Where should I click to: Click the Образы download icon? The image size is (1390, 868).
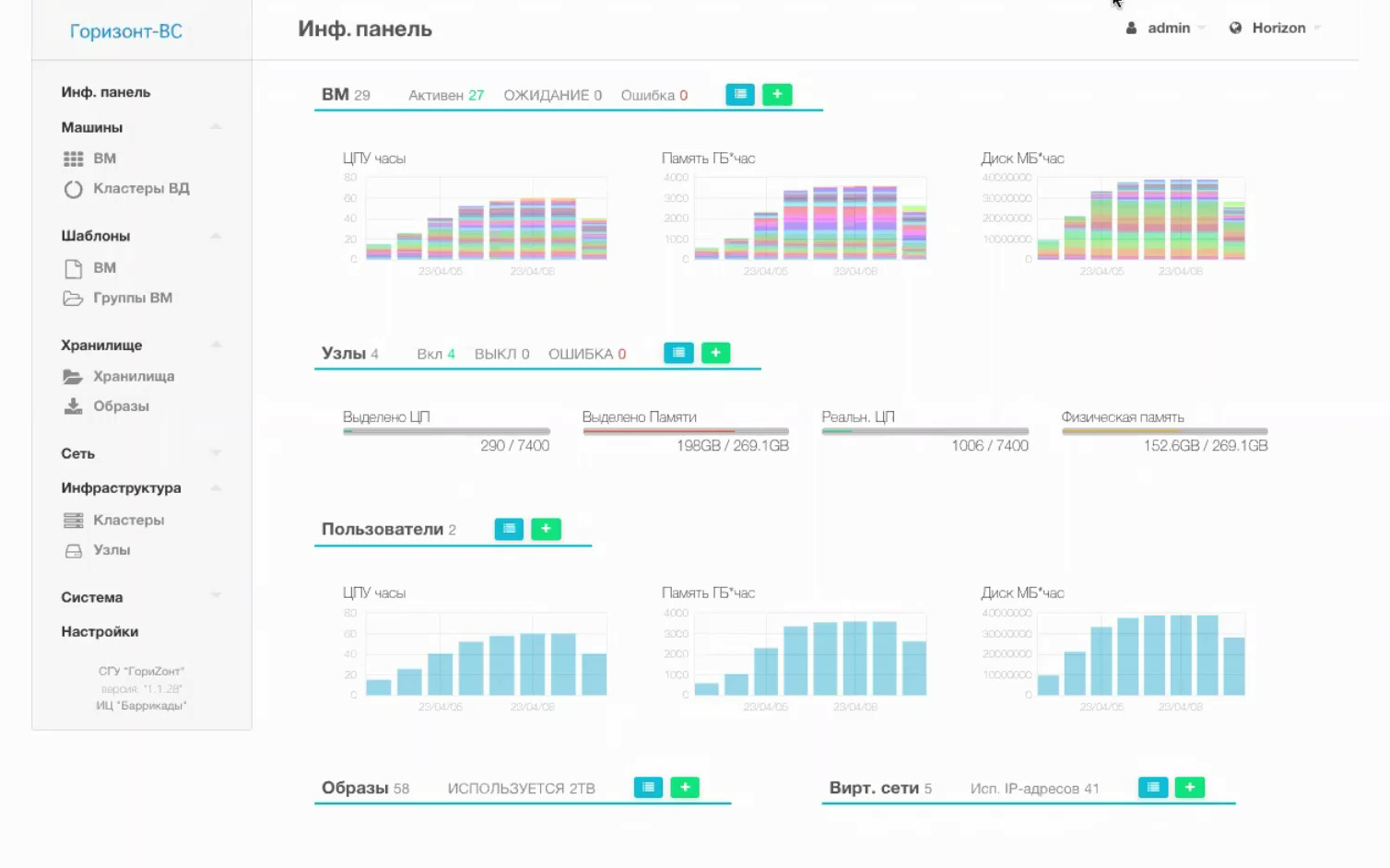tap(73, 406)
